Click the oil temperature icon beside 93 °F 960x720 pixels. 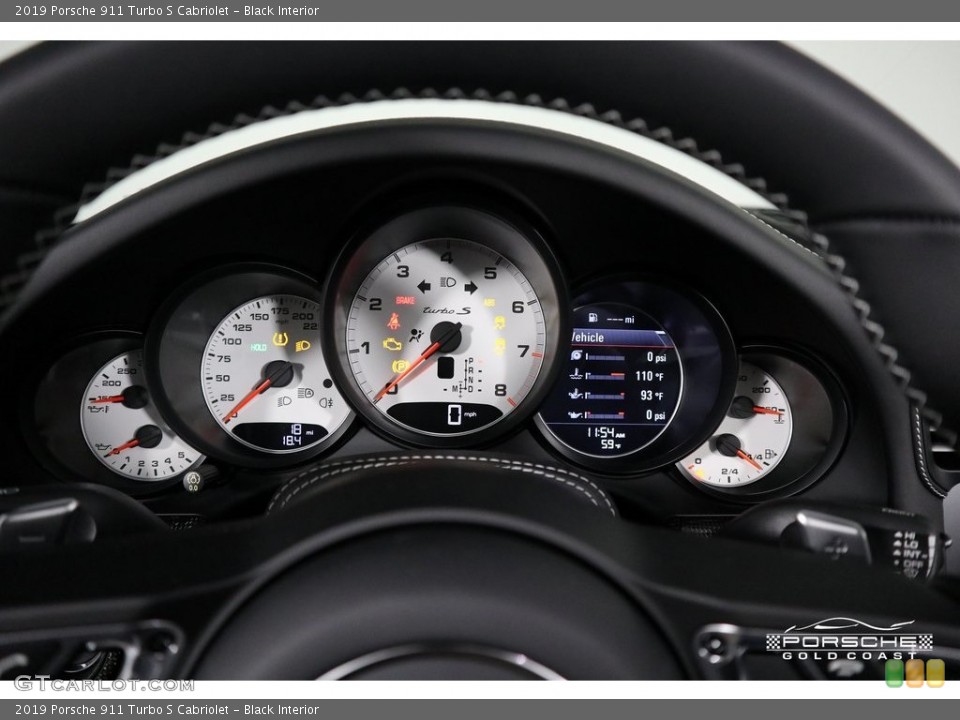pyautogui.click(x=576, y=394)
